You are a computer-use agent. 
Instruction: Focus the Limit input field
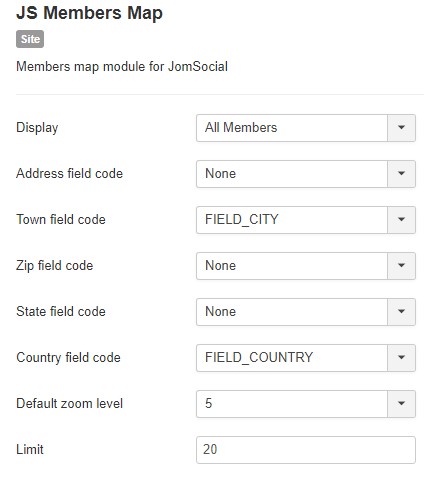pos(306,450)
